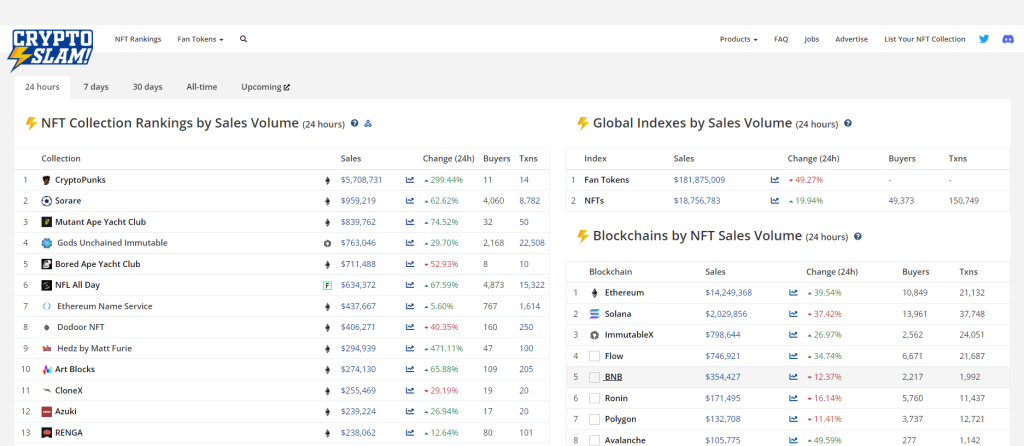The width and height of the screenshot is (1024, 446).
Task: Open sales chart icon for NFL All Day
Action: (409, 285)
